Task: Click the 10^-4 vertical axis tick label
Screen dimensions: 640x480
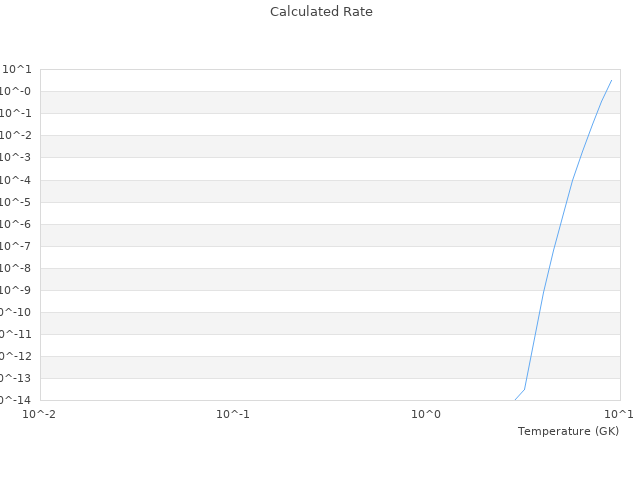Action: click(x=17, y=180)
